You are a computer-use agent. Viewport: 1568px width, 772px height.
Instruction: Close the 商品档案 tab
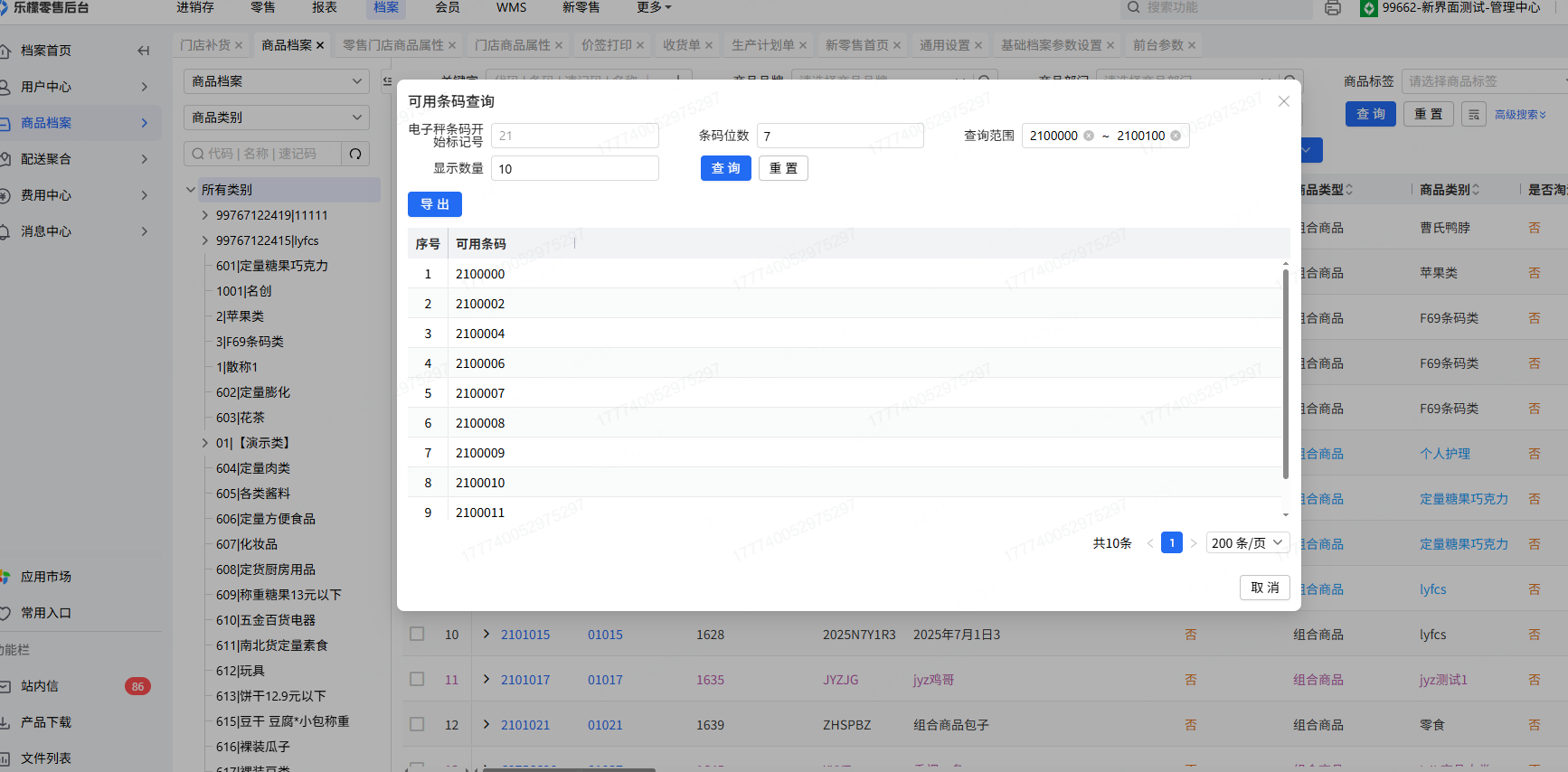(320, 45)
